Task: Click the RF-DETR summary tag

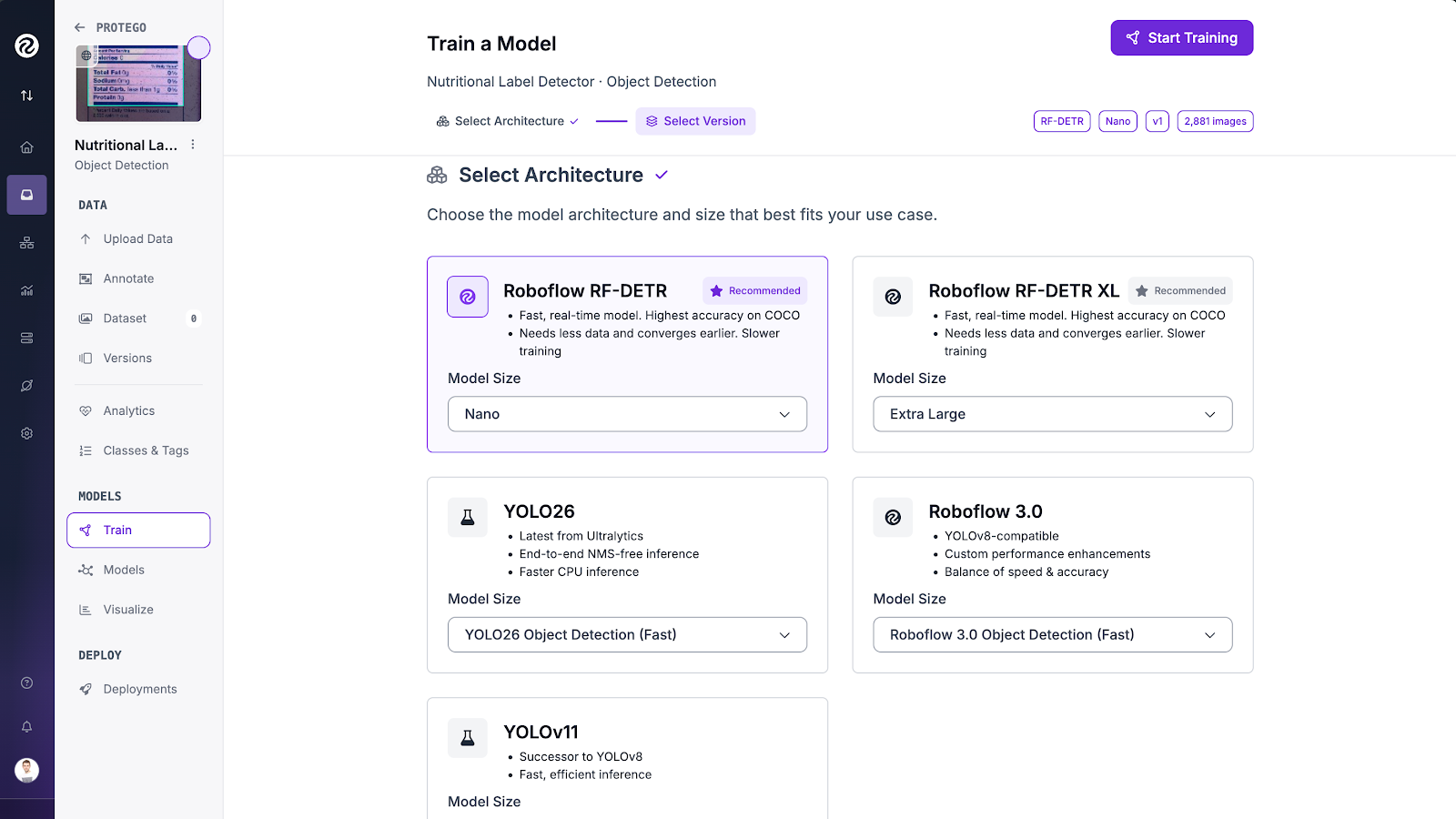Action: coord(1062,121)
